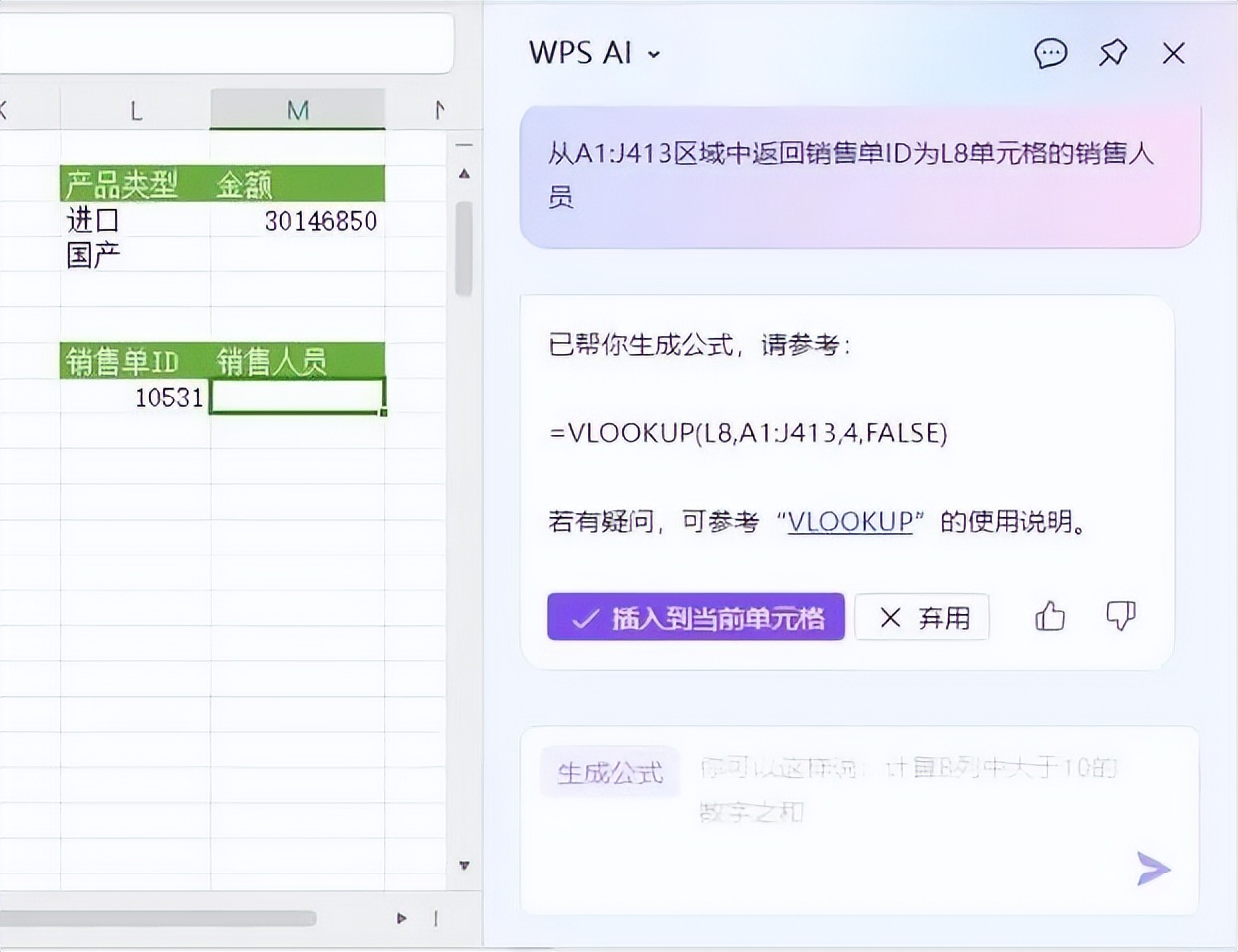The image size is (1238, 952).
Task: Click the horizontal scroll right arrow
Action: click(x=401, y=918)
